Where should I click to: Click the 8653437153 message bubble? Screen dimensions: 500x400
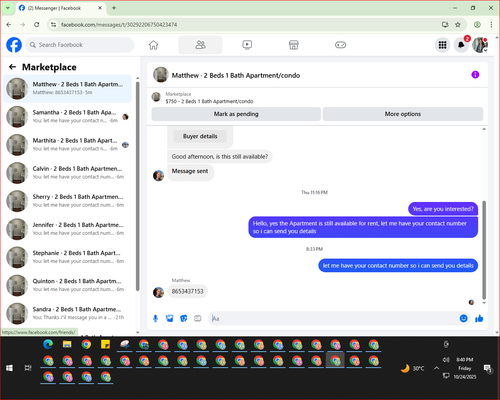pos(187,291)
